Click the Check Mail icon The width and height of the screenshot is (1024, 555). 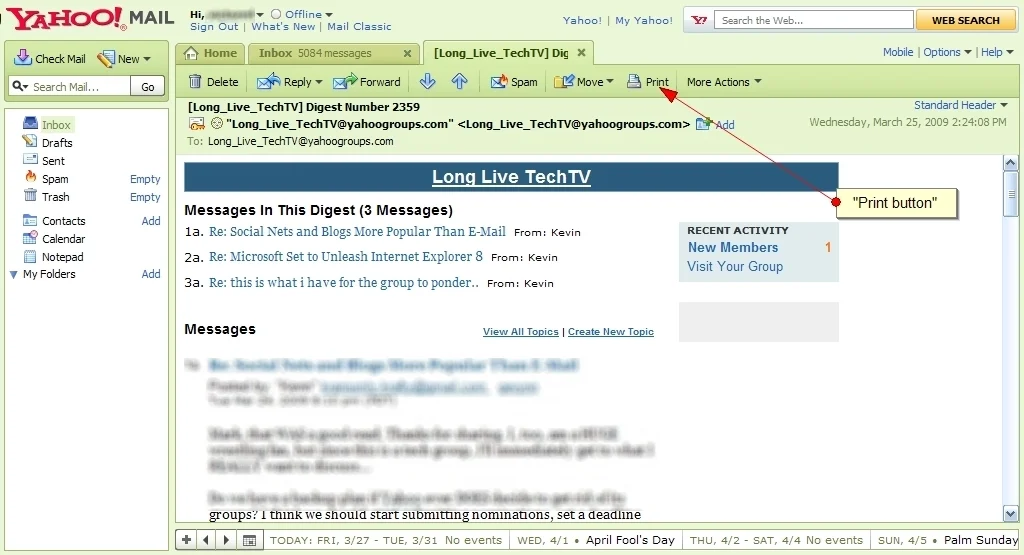[23, 57]
